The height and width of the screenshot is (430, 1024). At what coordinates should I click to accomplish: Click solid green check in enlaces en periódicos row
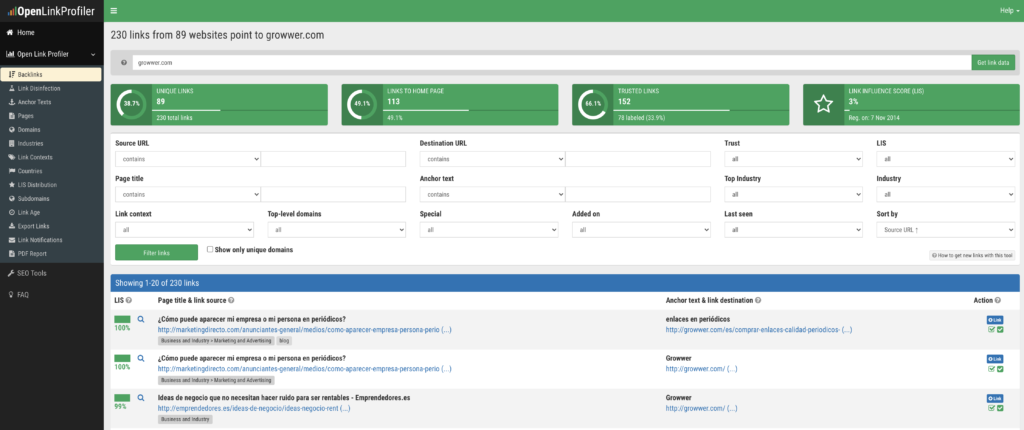pyautogui.click(x=1000, y=330)
